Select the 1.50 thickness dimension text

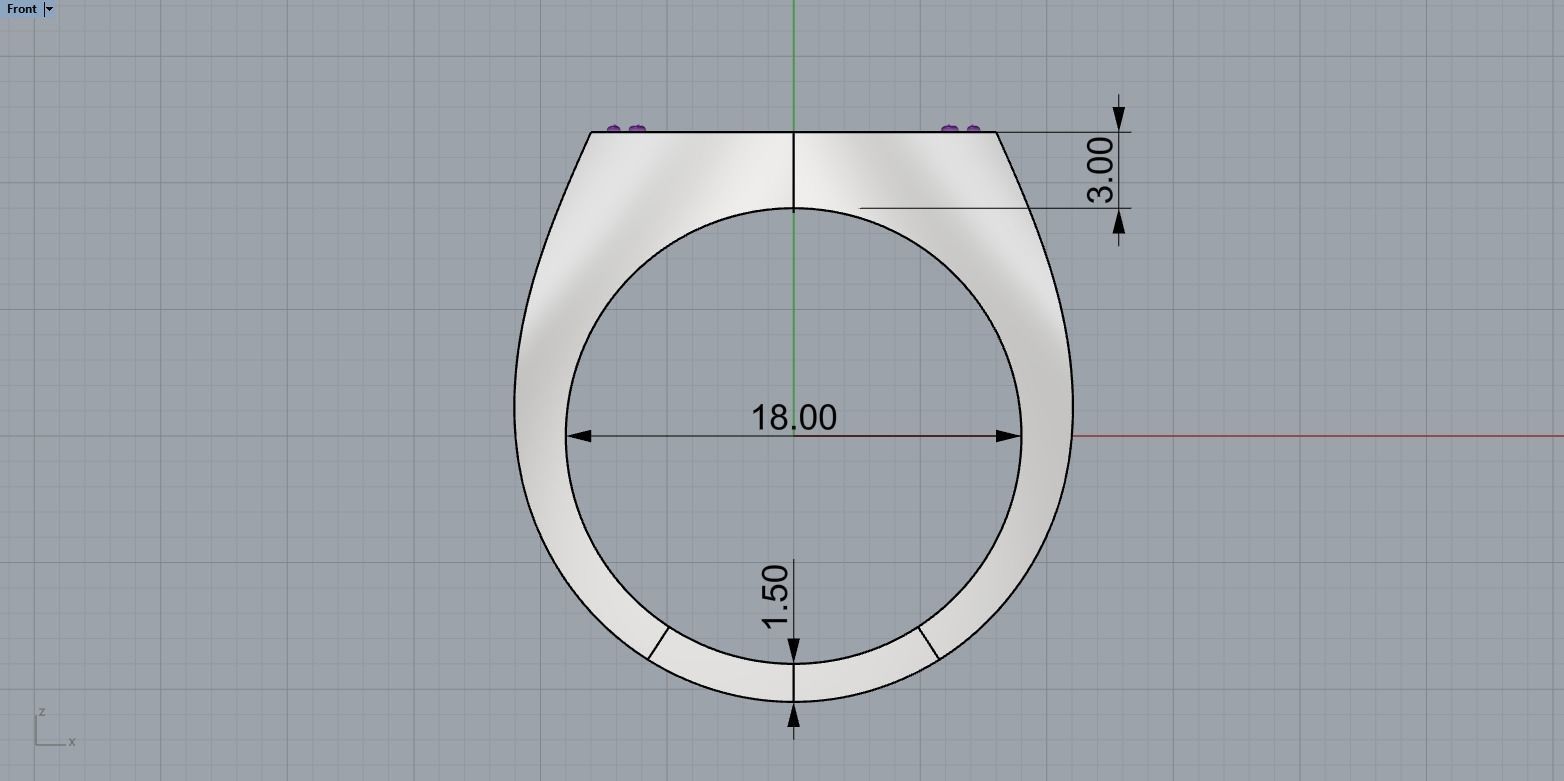pyautogui.click(x=775, y=597)
